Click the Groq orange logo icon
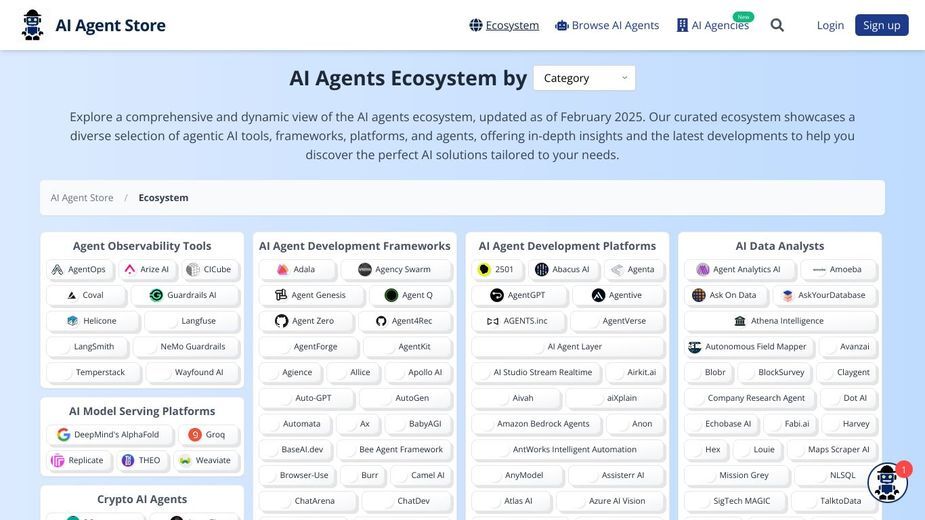The image size is (925, 520). (195, 435)
